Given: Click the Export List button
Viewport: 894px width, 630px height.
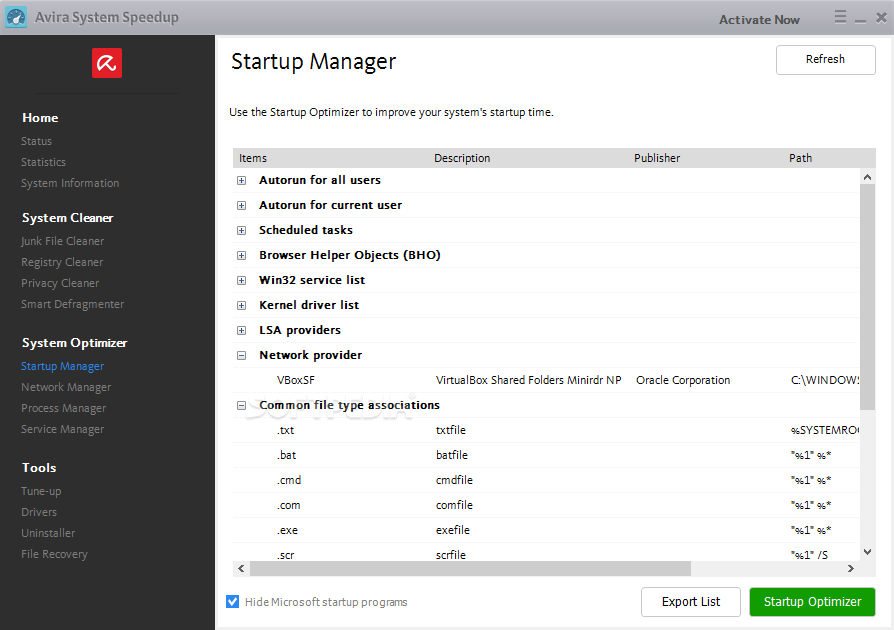Looking at the screenshot, I should point(690,601).
